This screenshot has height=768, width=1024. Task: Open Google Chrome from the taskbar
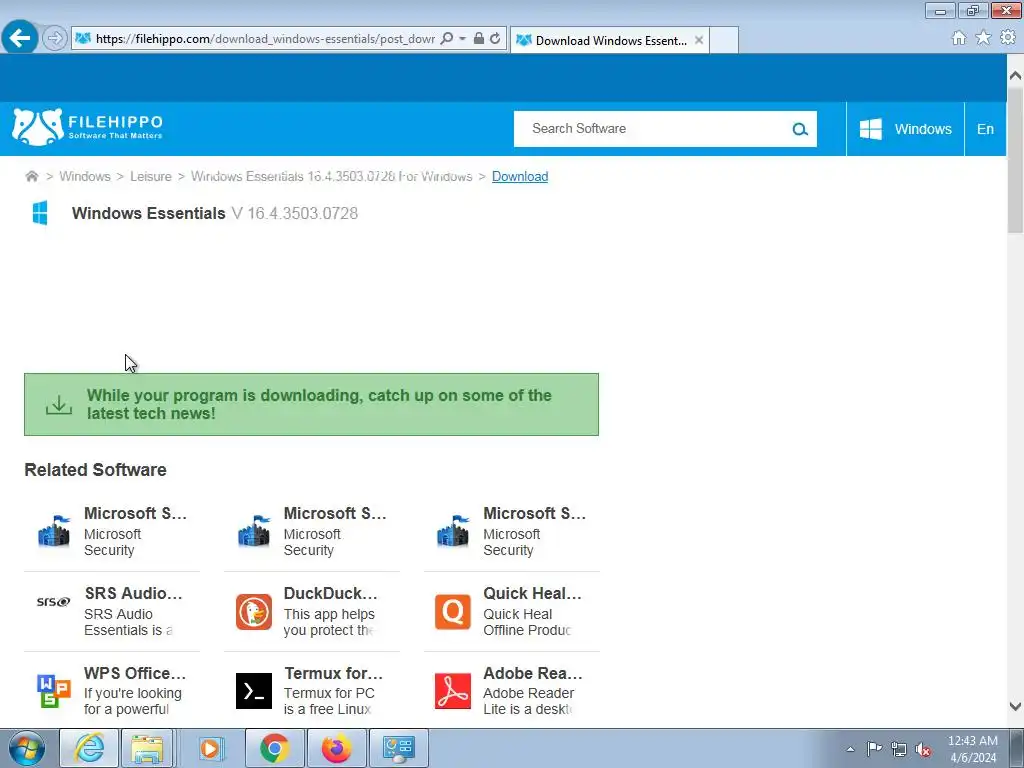274,748
